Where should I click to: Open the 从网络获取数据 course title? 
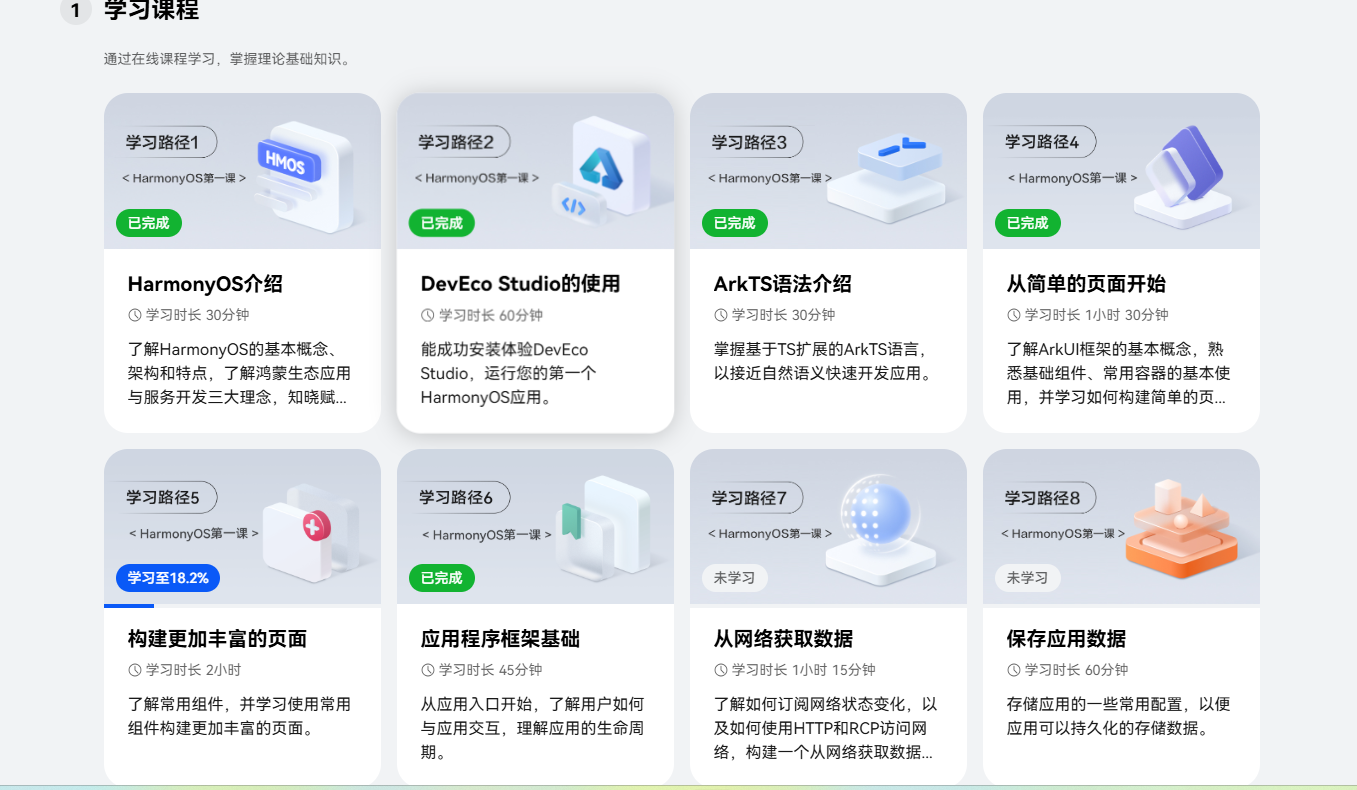click(783, 639)
